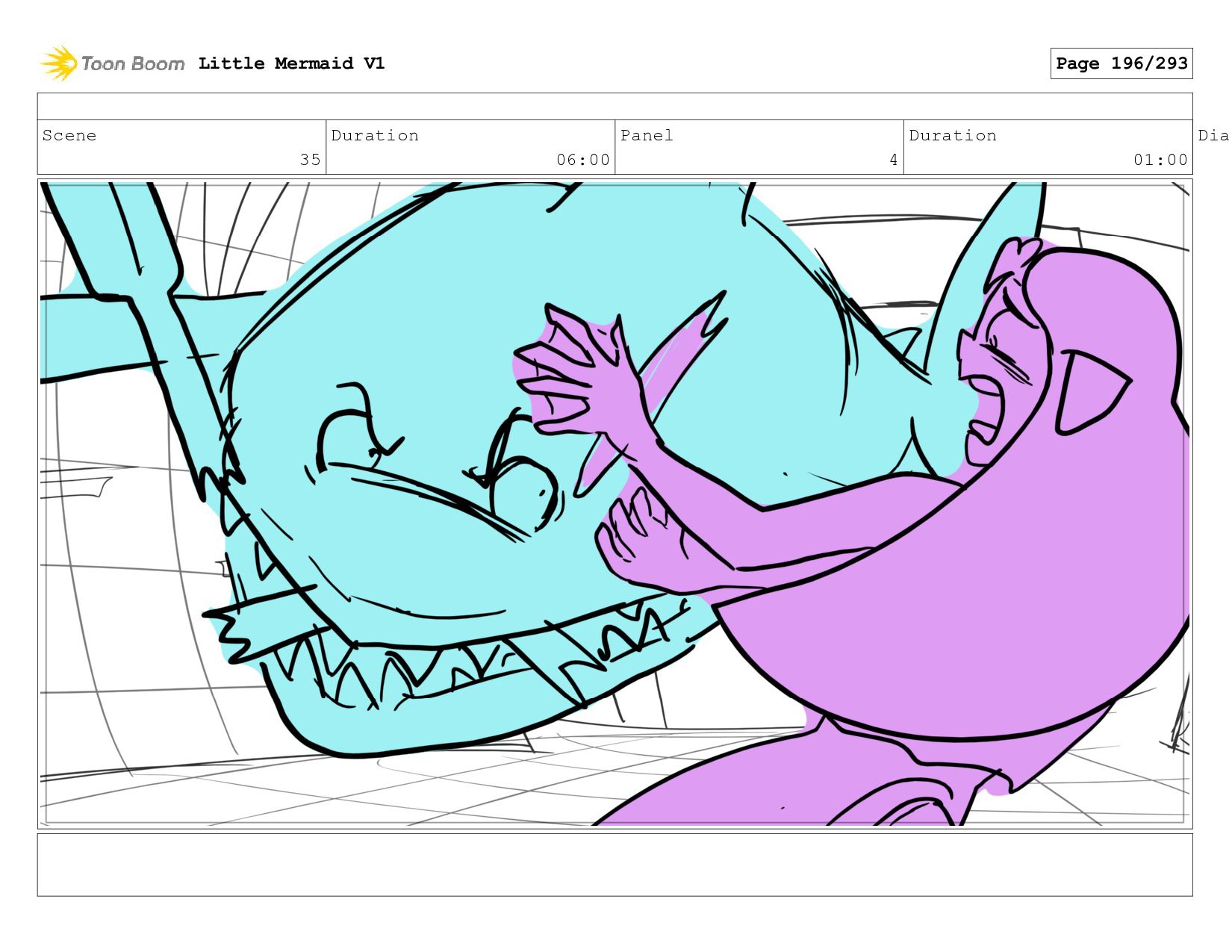Click the 'Scene' field label
Image resolution: width=1232 pixels, height=952 pixels.
(69, 135)
